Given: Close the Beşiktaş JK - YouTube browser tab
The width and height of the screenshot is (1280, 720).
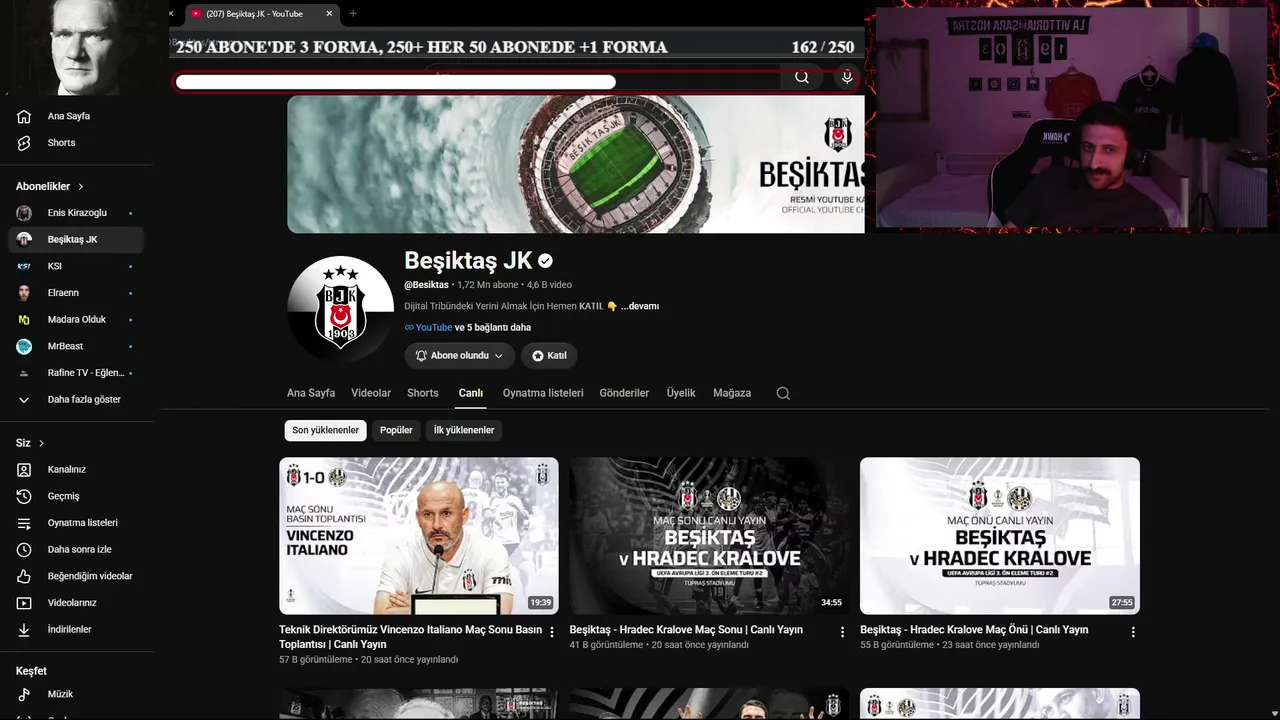Looking at the screenshot, I should pos(329,13).
